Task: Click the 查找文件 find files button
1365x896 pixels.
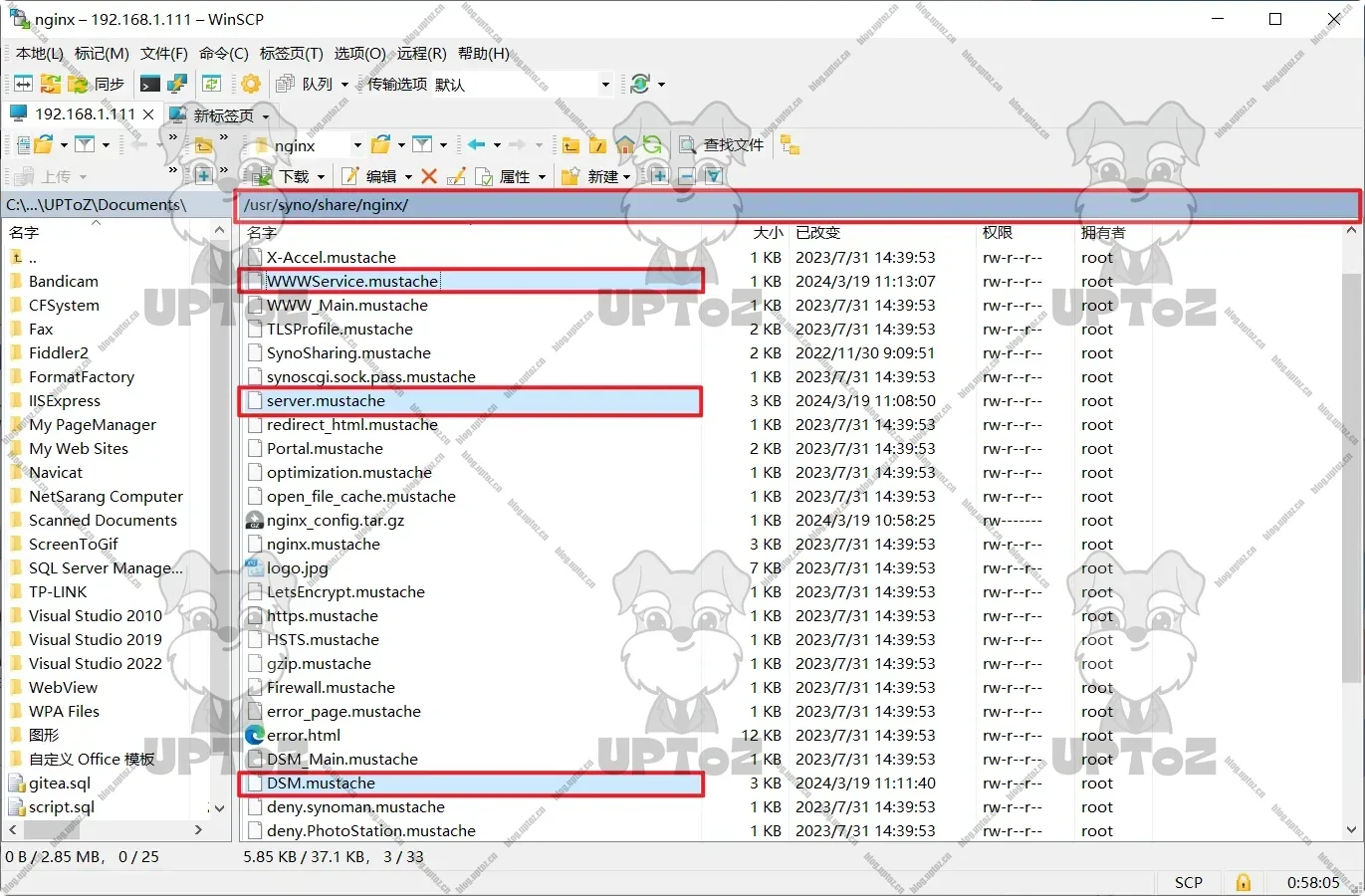Action: pos(722,145)
